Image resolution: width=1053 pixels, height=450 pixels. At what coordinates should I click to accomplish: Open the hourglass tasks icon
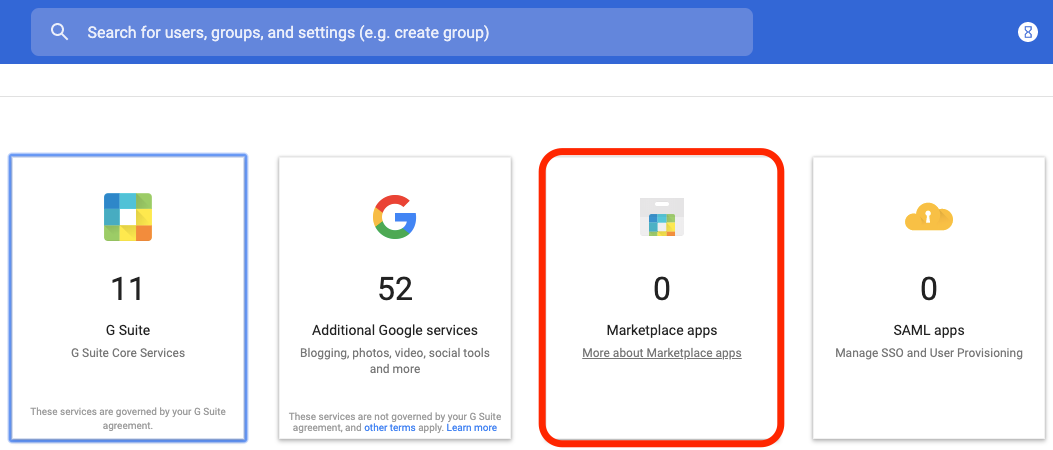1027,32
